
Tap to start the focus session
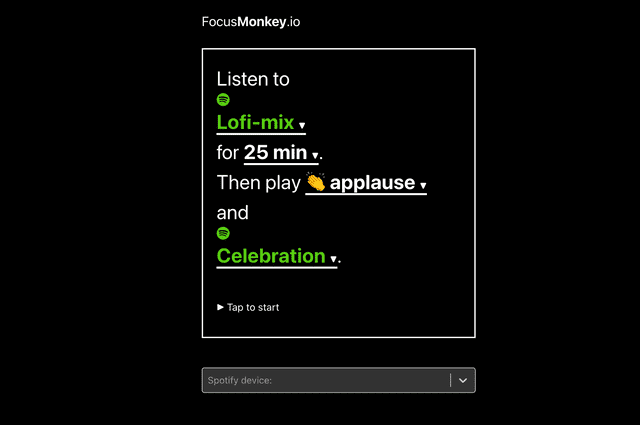pyautogui.click(x=248, y=307)
